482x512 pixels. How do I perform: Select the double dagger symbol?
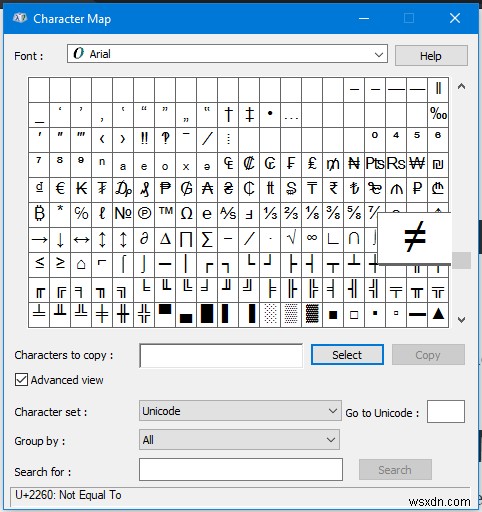click(249, 115)
